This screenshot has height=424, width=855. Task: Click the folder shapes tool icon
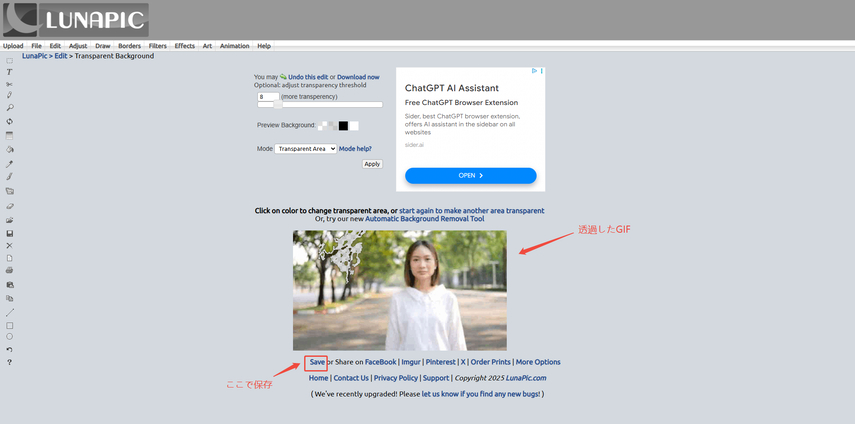click(9, 191)
